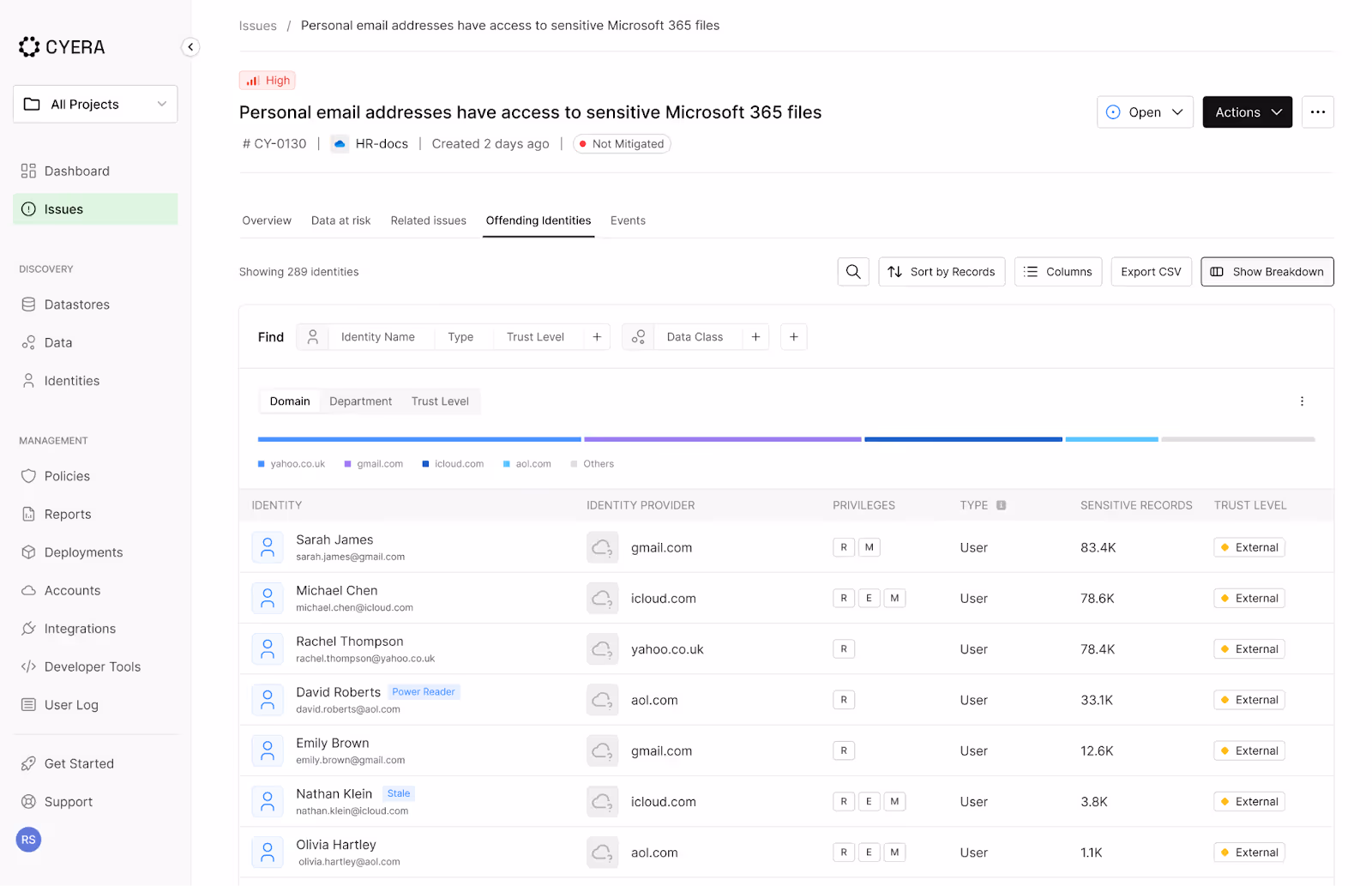Click the Type filter field
This screenshot has height=886, width=1372.
tap(461, 337)
